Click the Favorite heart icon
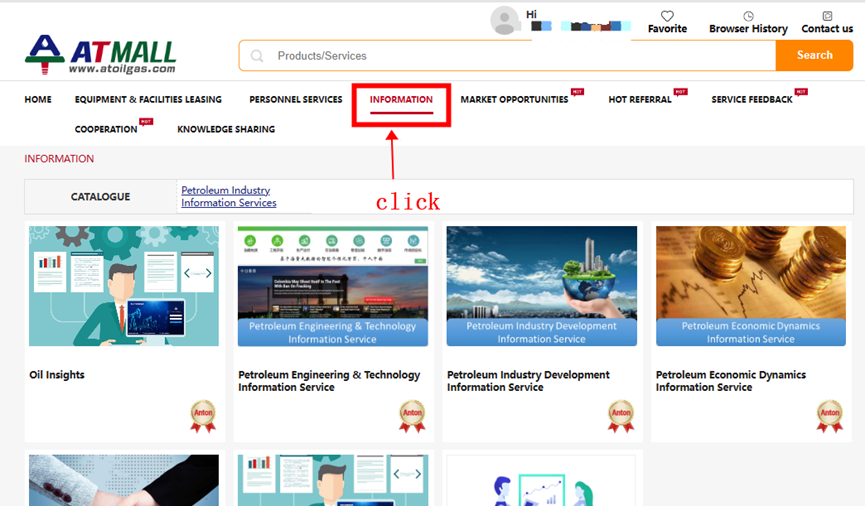The width and height of the screenshot is (865, 506). click(x=667, y=16)
